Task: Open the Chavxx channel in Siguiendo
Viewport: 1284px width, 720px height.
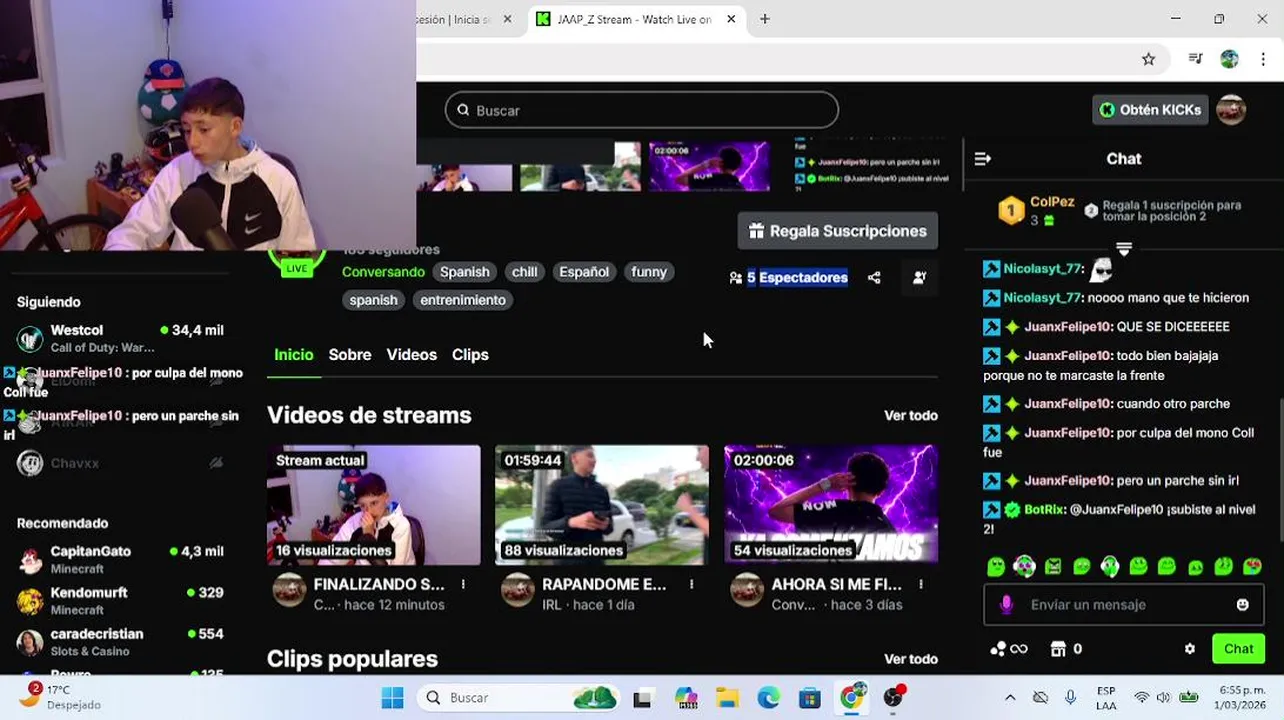Action: (x=122, y=463)
